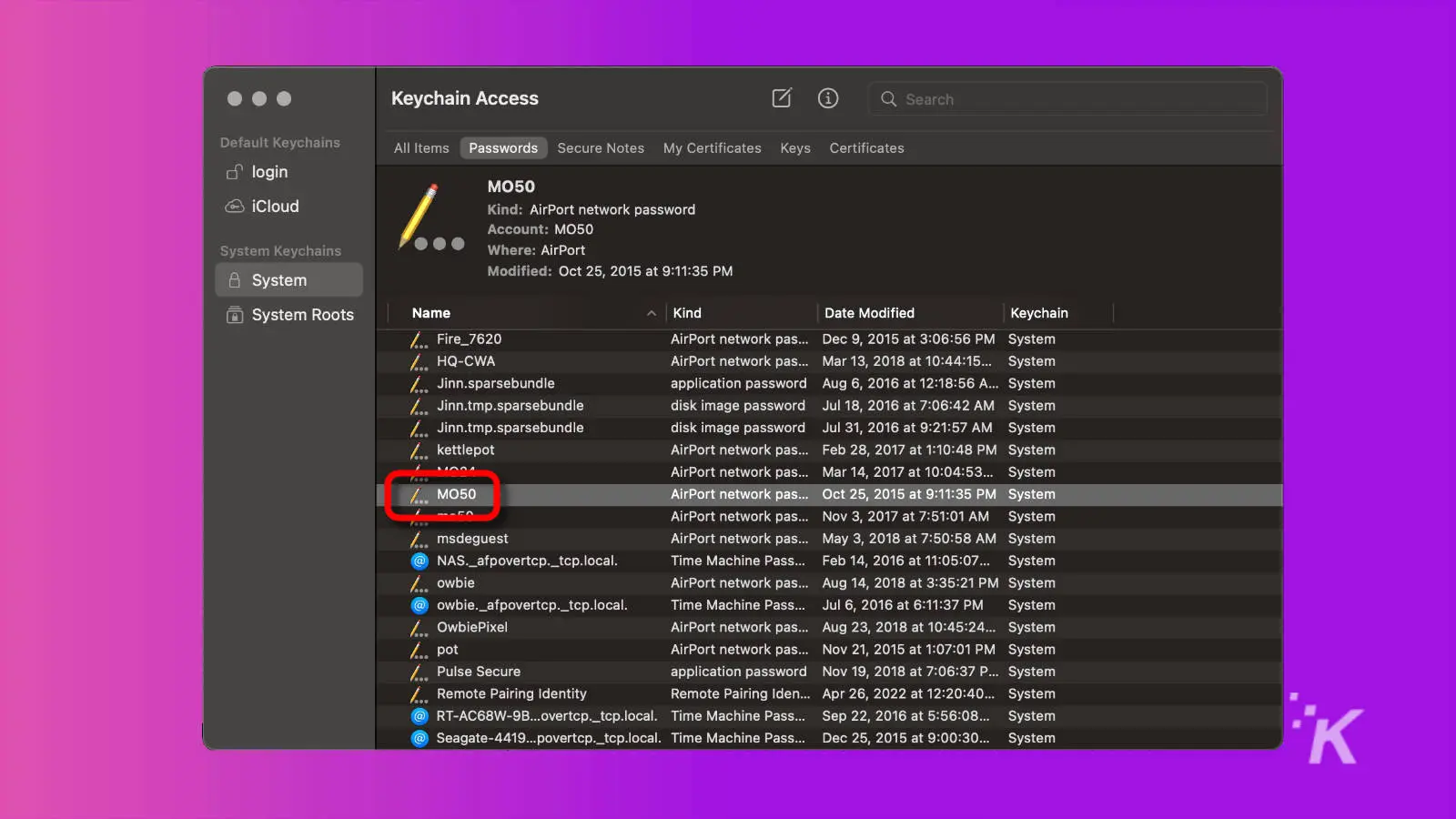Select the MO50 entry name in list
This screenshot has width=1456, height=819.
(456, 494)
